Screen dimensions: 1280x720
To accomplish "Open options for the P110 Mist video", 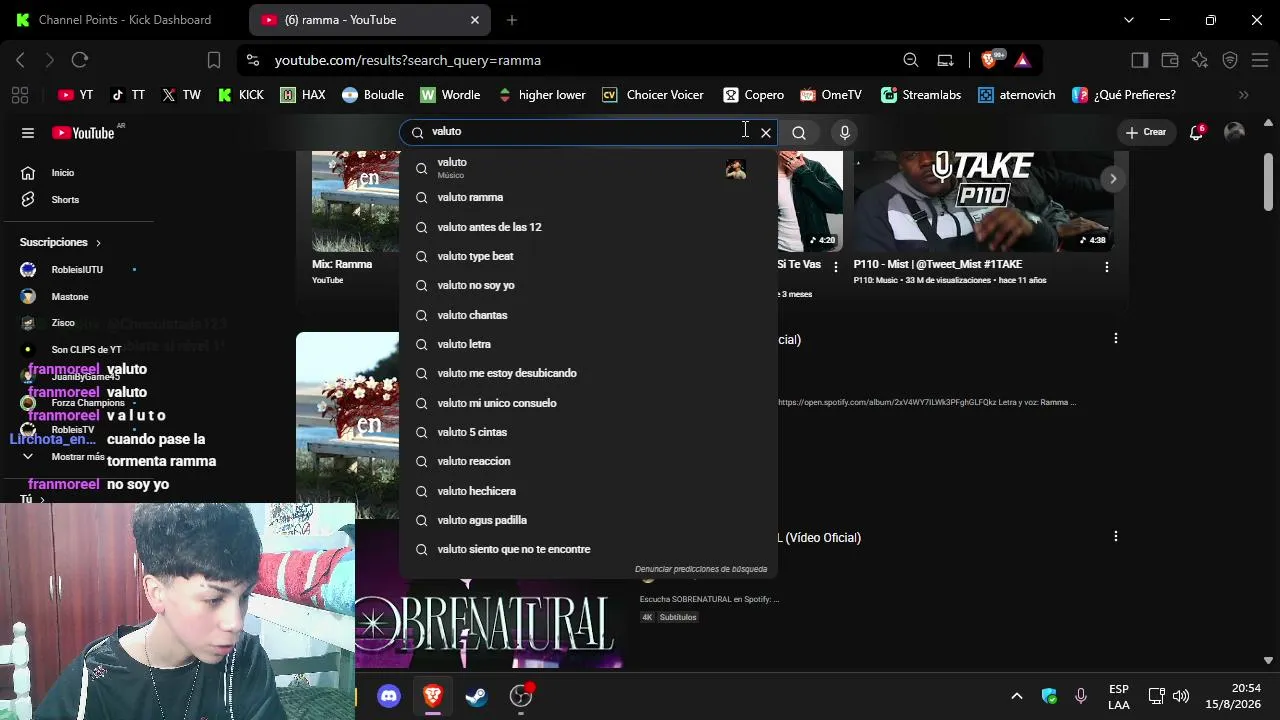I will pos(1106,267).
